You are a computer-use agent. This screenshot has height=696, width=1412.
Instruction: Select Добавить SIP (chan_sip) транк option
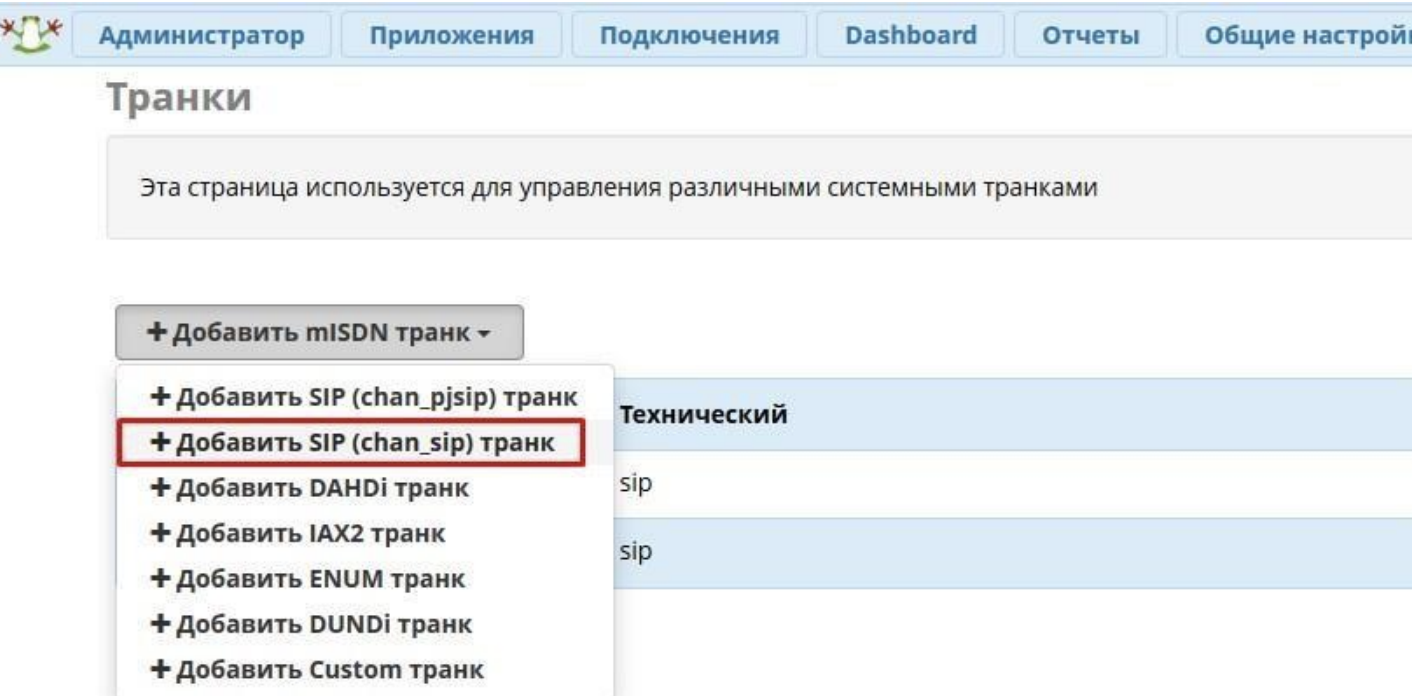click(x=351, y=442)
